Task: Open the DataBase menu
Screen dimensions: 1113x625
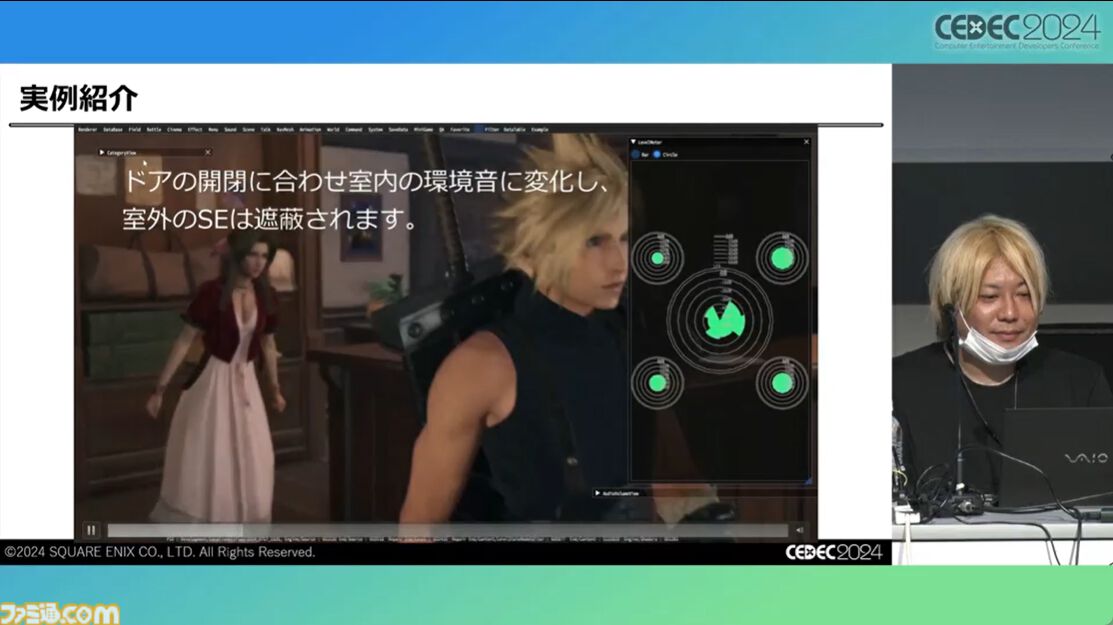Action: click(x=113, y=130)
